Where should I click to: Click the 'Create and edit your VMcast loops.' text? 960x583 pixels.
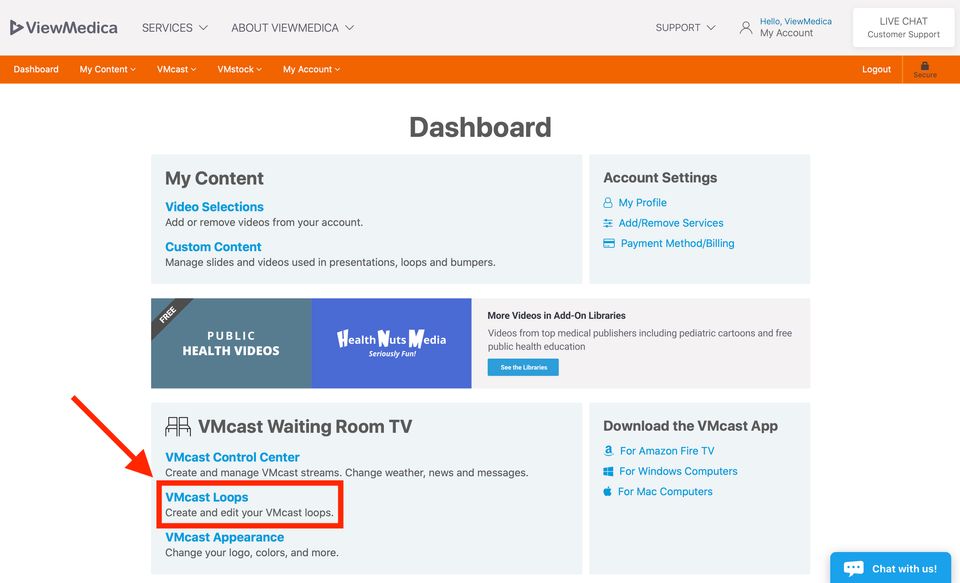(249, 513)
